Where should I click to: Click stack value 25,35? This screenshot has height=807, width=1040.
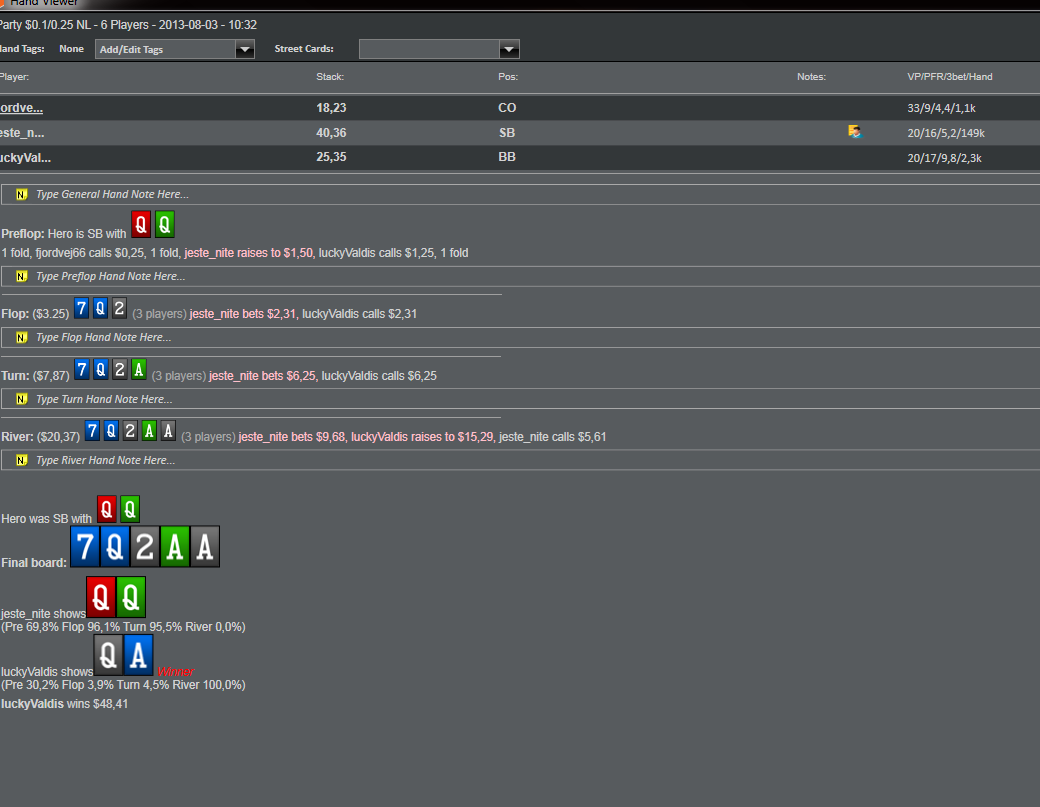coord(331,157)
